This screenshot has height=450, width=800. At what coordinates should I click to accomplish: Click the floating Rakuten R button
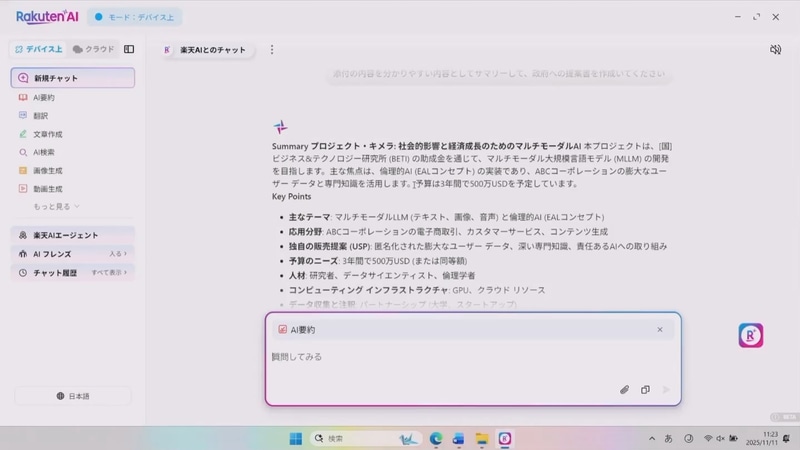[751, 335]
